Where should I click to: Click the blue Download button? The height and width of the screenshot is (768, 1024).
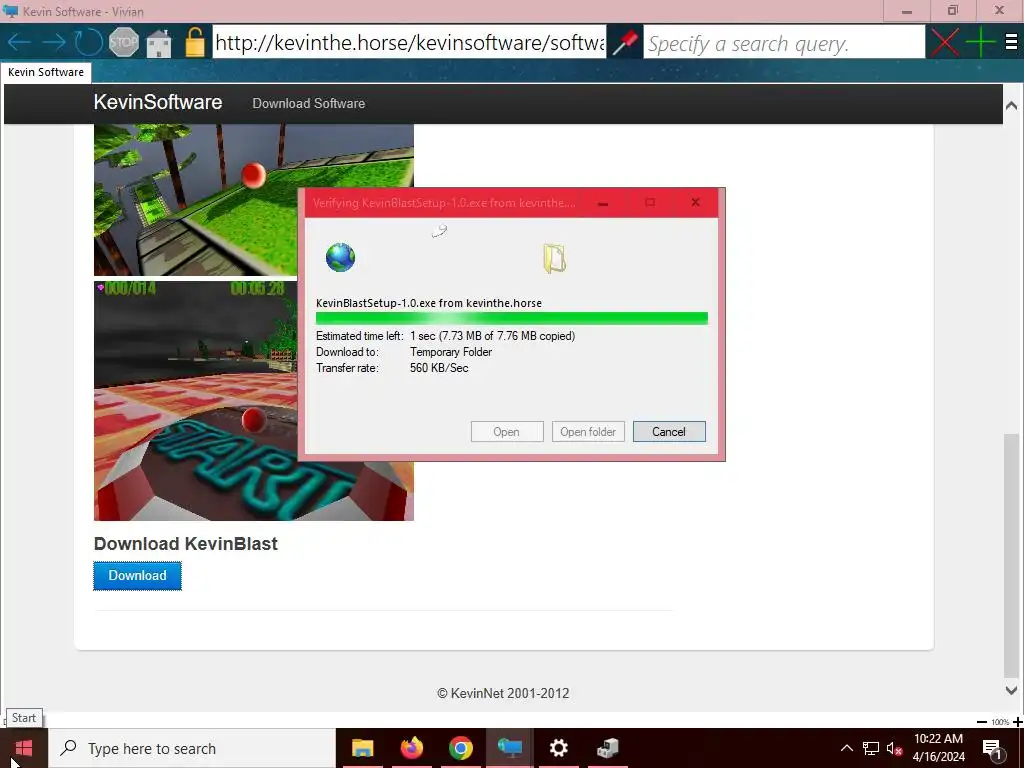(x=137, y=575)
